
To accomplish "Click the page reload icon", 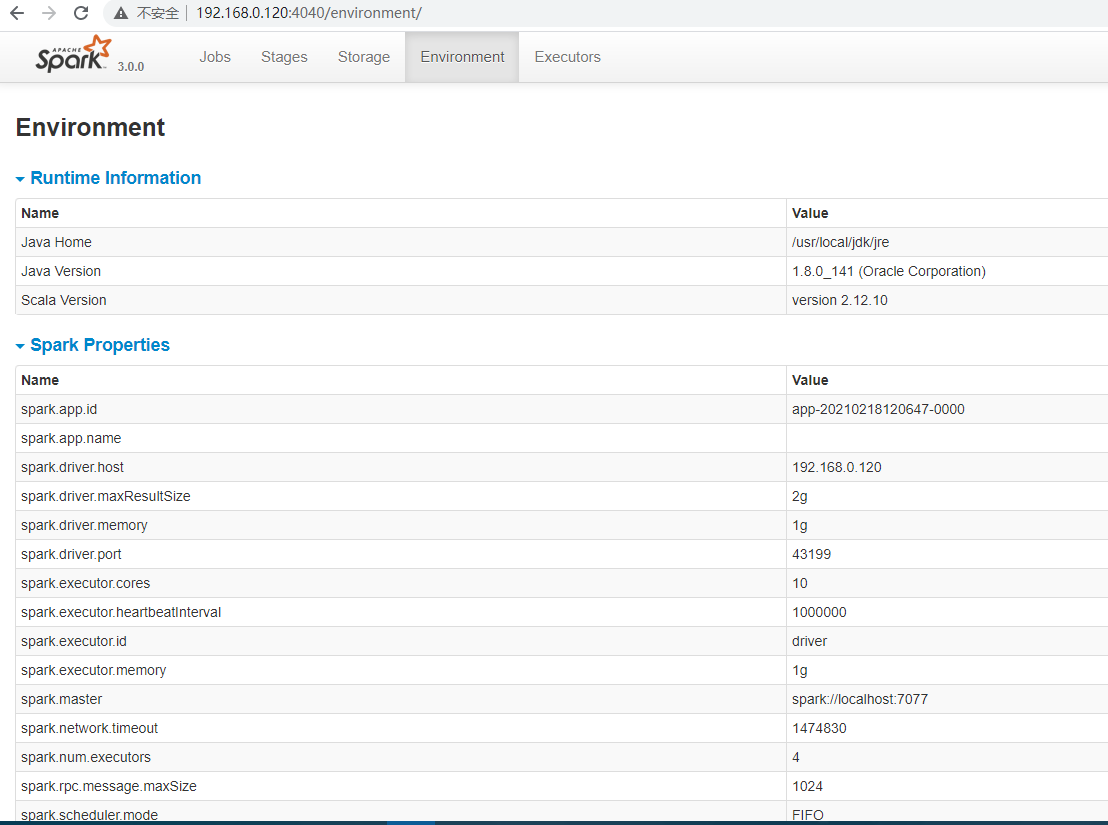I will point(80,14).
